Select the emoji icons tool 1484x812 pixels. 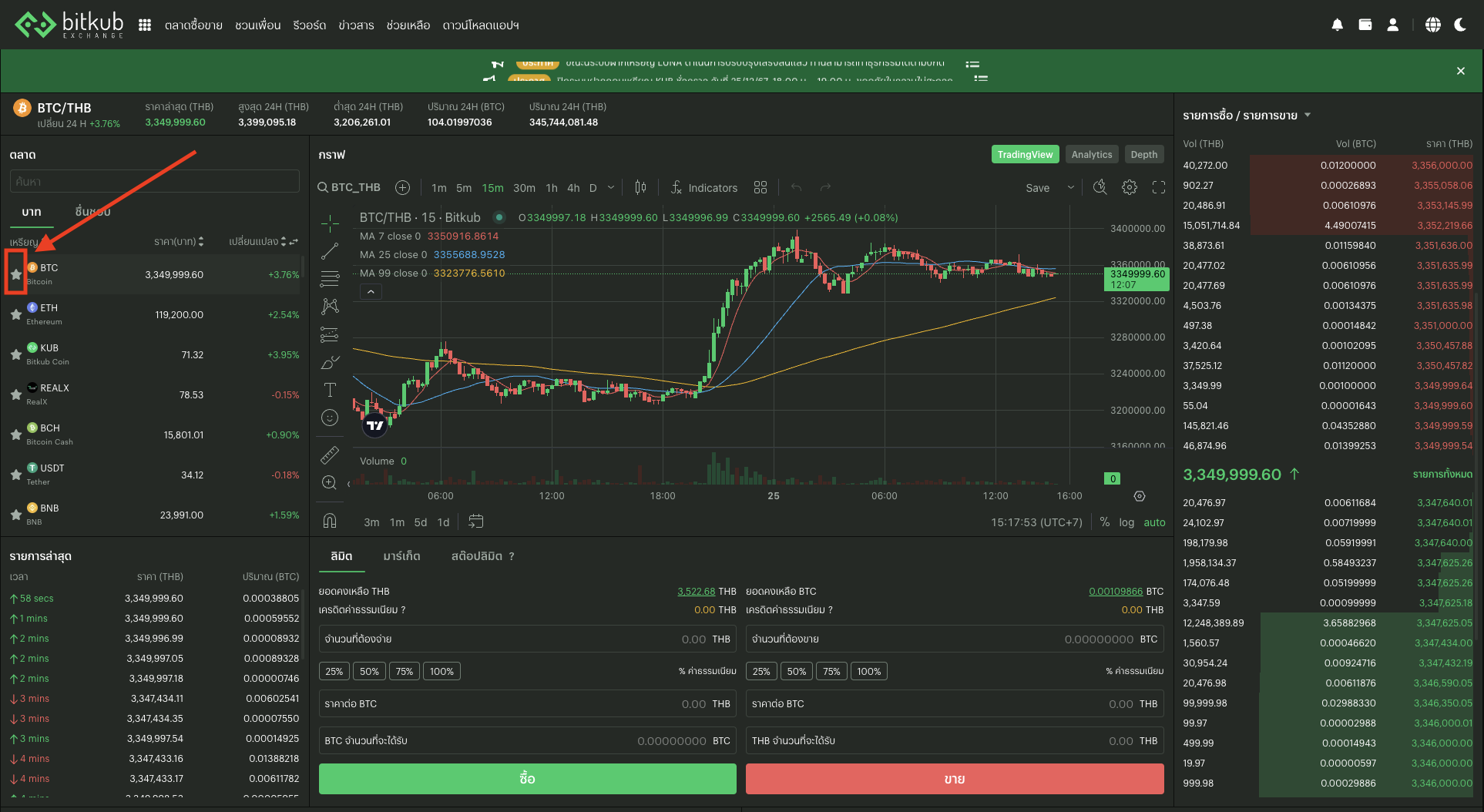(x=330, y=418)
